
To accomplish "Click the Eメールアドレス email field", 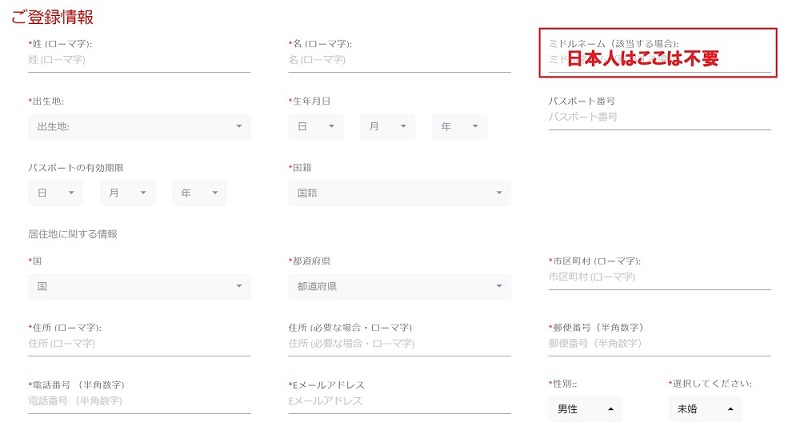I will tap(399, 401).
